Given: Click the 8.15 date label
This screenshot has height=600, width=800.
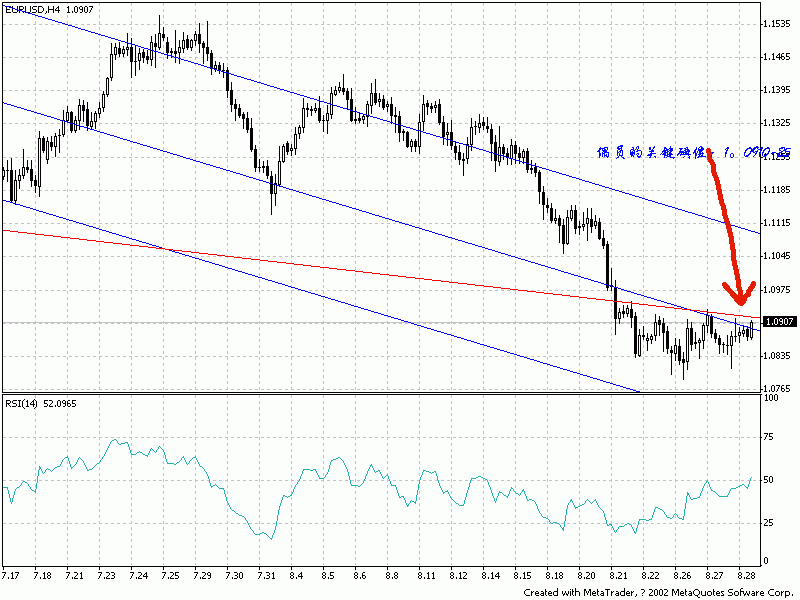Looking at the screenshot, I should point(522,576).
